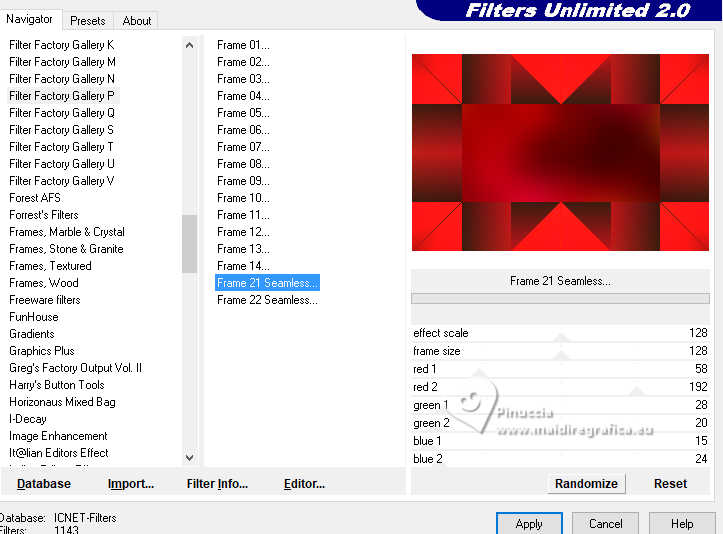This screenshot has width=723, height=534.
Task: Choose Frame 04 filter
Action: coord(243,96)
